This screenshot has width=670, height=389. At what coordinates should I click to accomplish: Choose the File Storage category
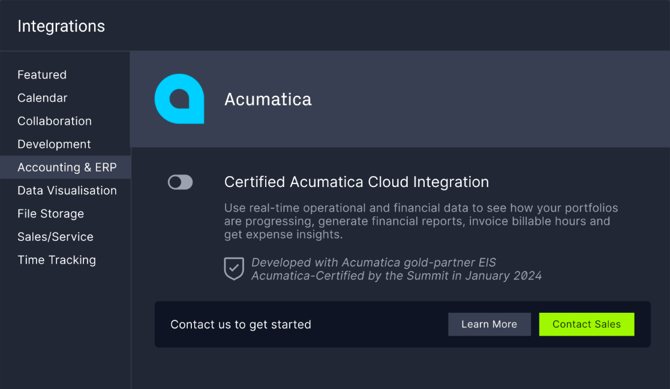50,213
